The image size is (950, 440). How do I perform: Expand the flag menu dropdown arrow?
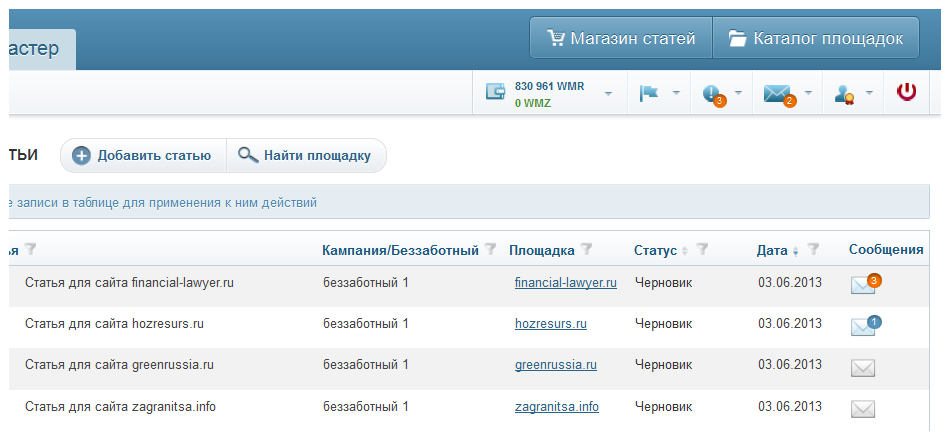pyautogui.click(x=676, y=93)
